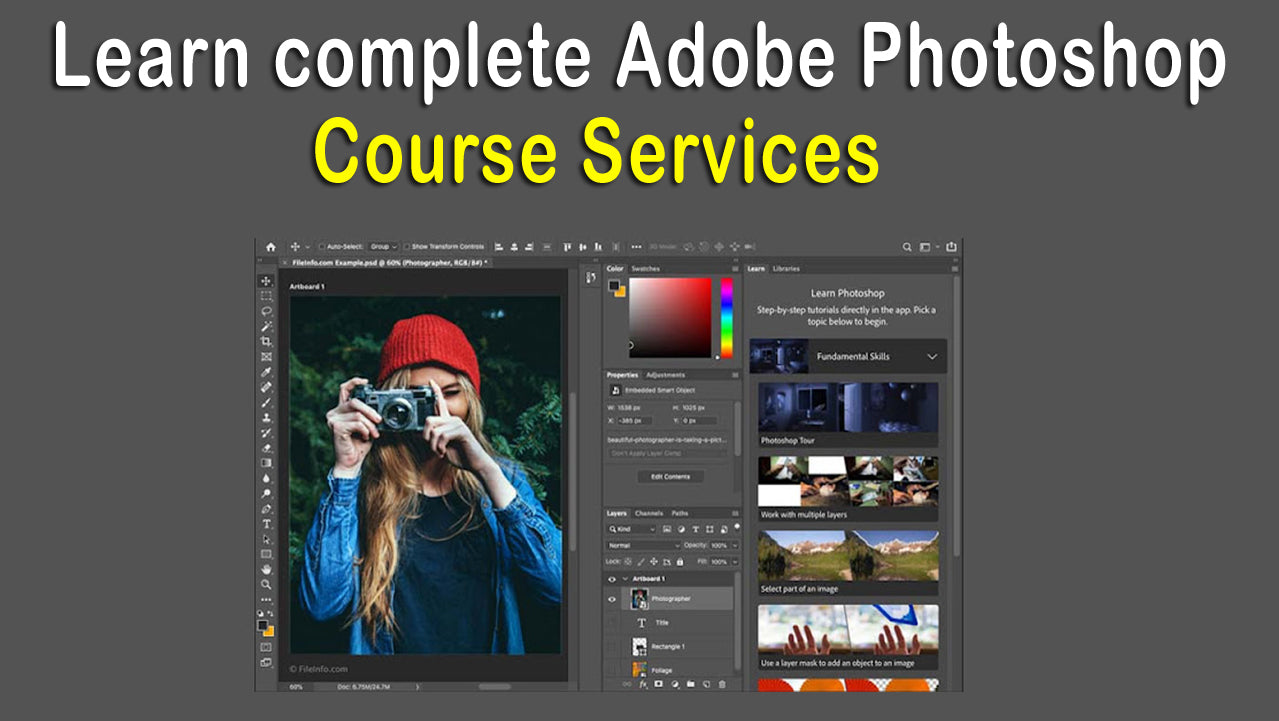Open the Use a layer mask tutorial

point(848,637)
